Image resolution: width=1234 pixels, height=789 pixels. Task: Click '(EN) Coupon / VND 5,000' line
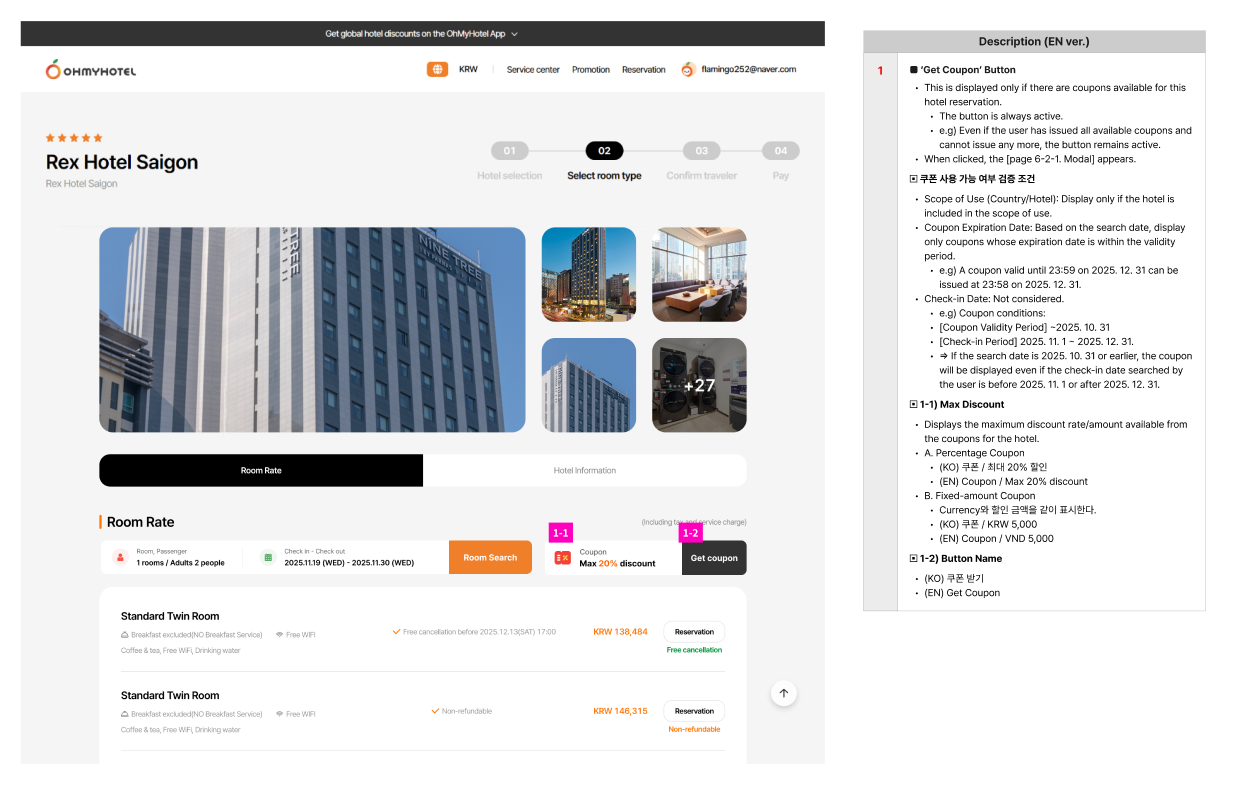tap(996, 539)
